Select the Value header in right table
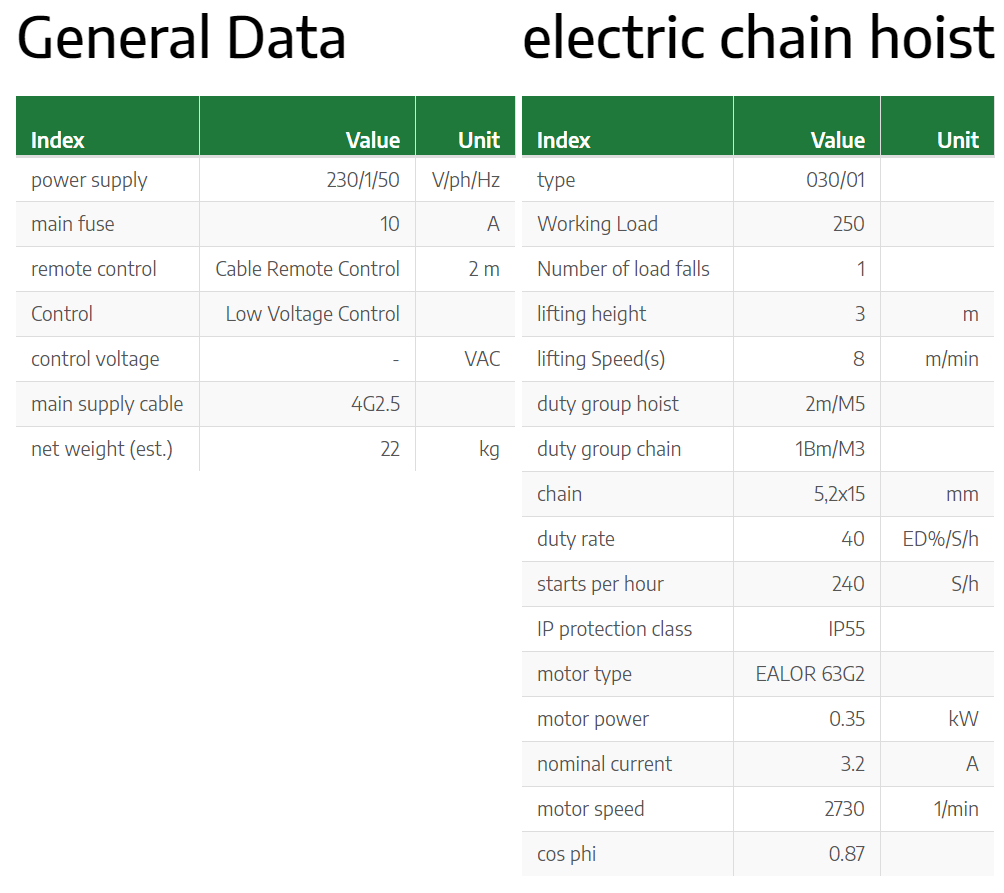 tap(838, 140)
